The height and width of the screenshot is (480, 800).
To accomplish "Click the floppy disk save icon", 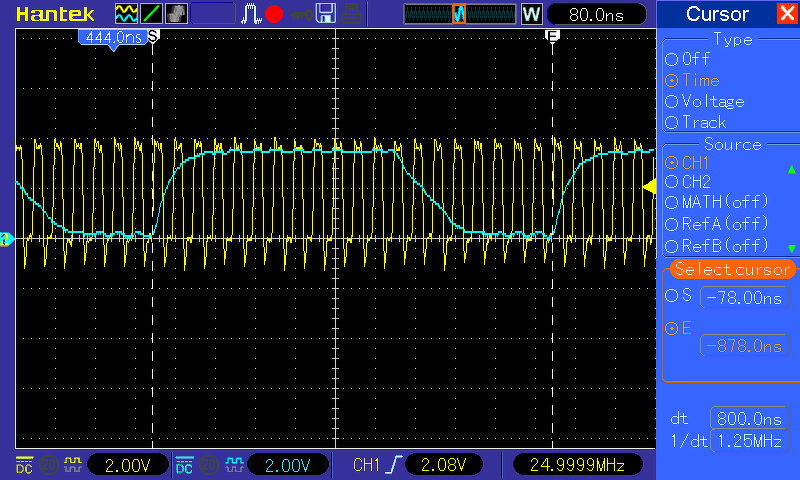I will click(x=326, y=14).
